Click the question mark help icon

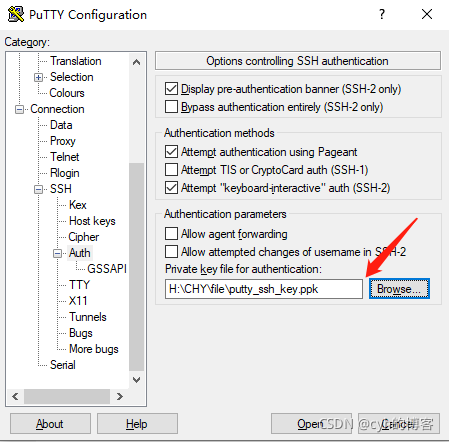(382, 14)
